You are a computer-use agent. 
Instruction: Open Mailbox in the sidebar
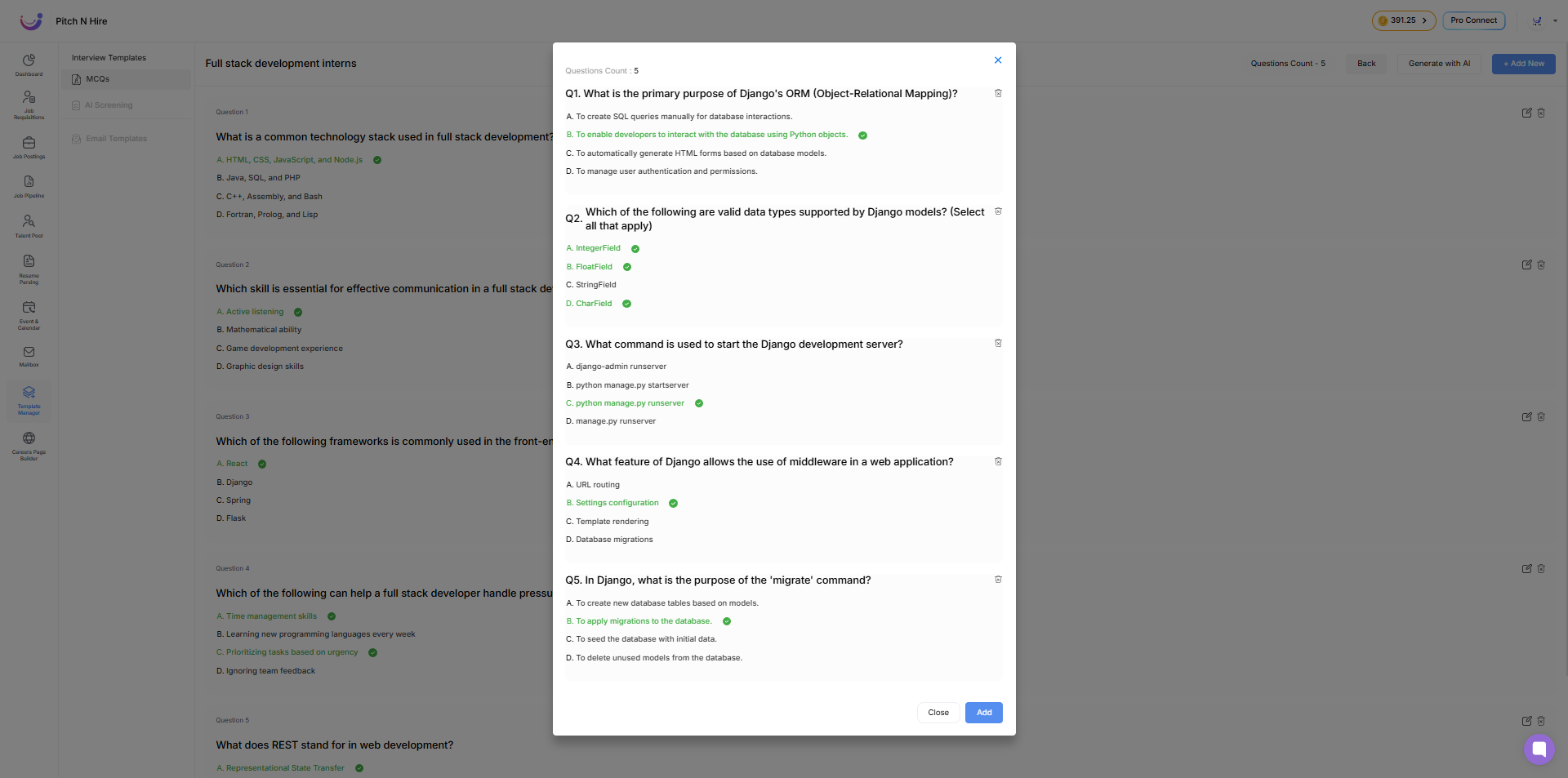point(29,356)
